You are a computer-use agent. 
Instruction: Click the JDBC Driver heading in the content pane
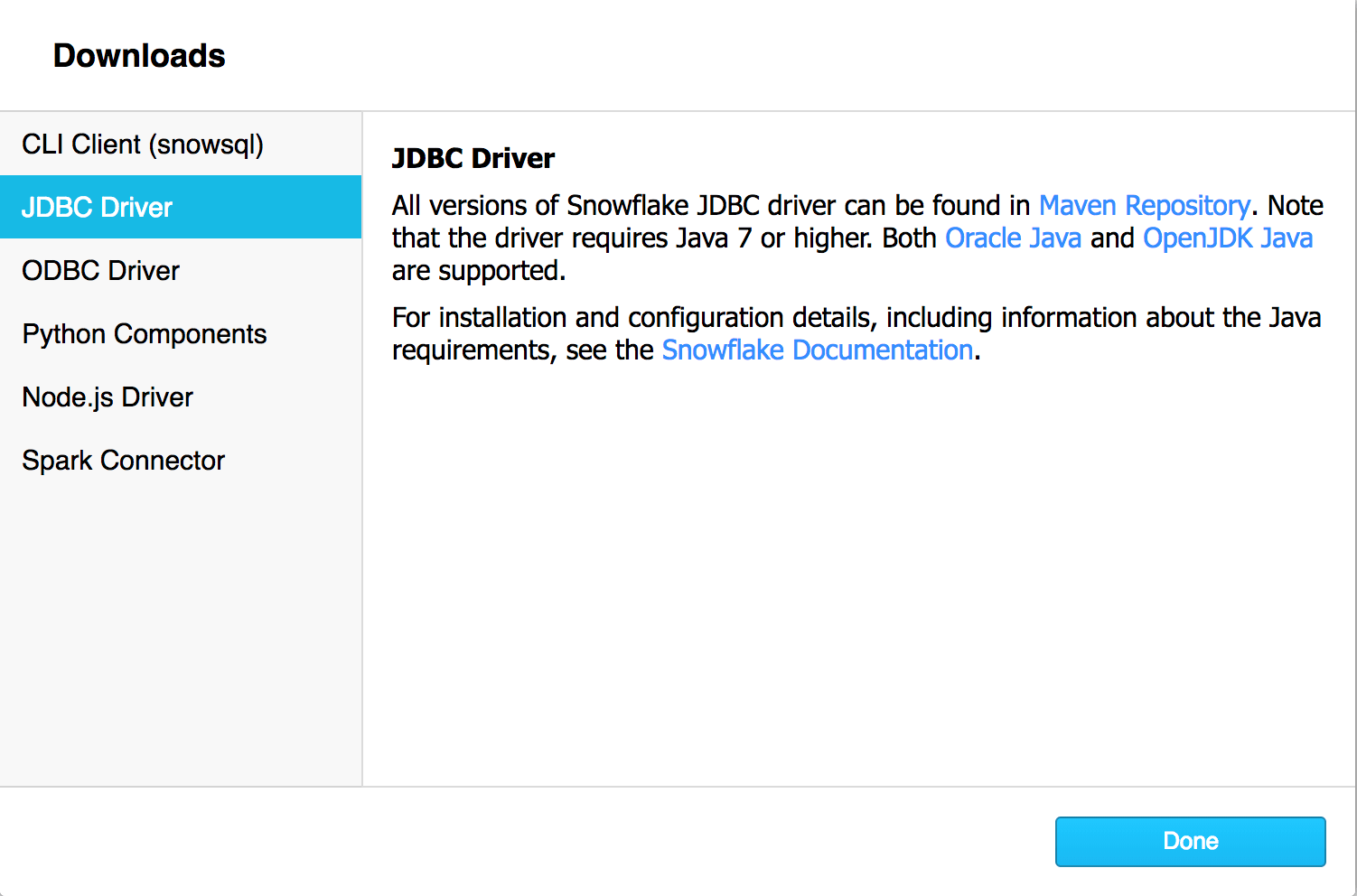tap(473, 157)
